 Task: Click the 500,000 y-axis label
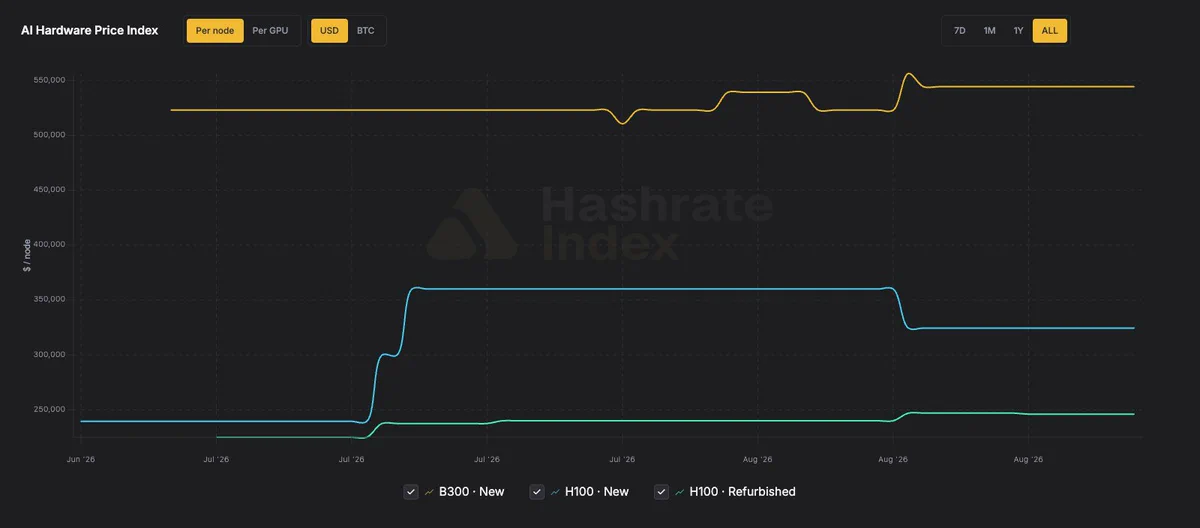pos(51,135)
